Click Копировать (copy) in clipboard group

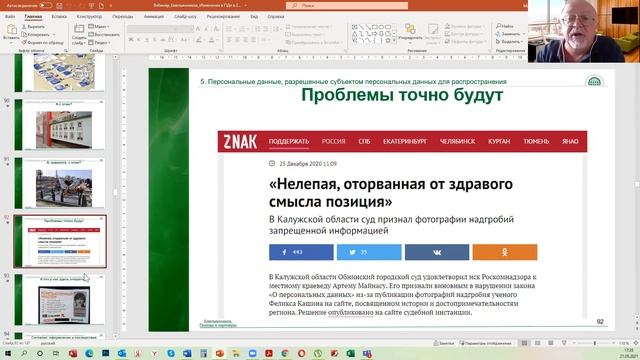(35, 35)
